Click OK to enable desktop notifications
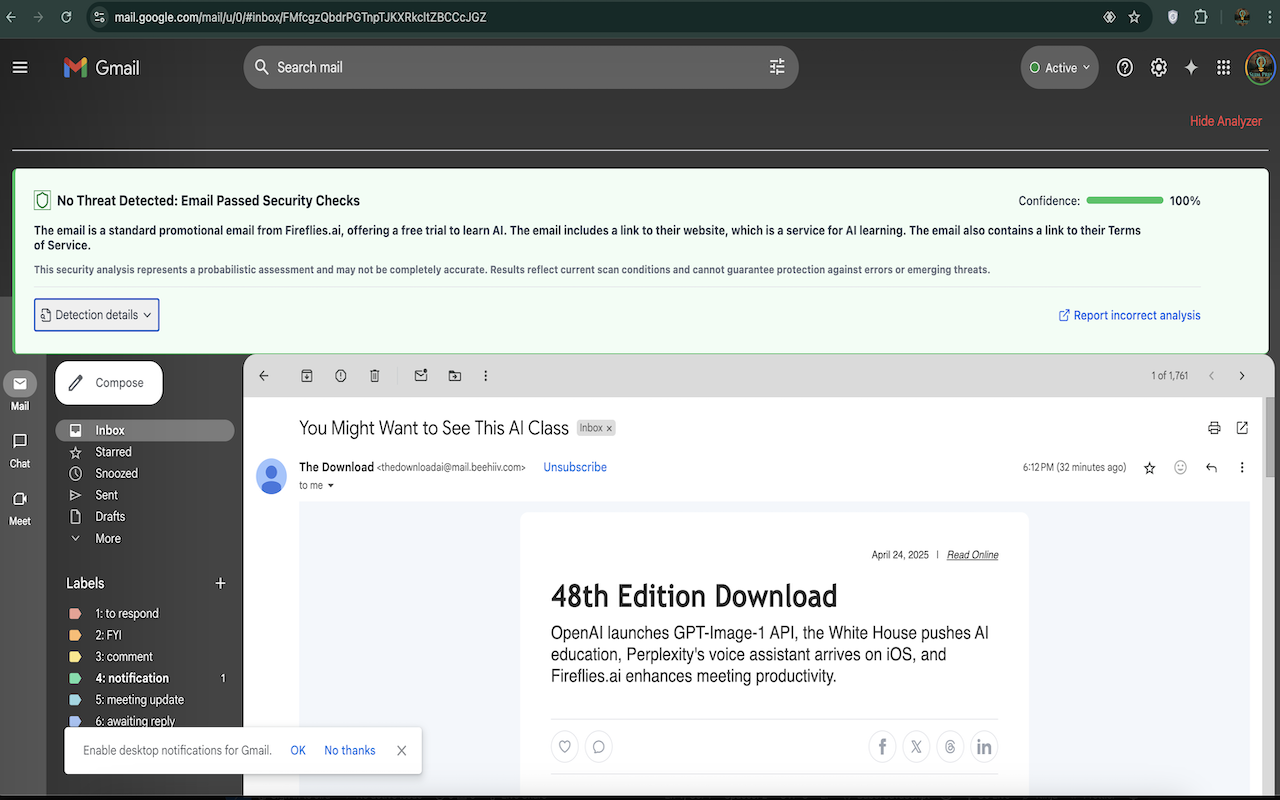The height and width of the screenshot is (800, 1280). 298,750
